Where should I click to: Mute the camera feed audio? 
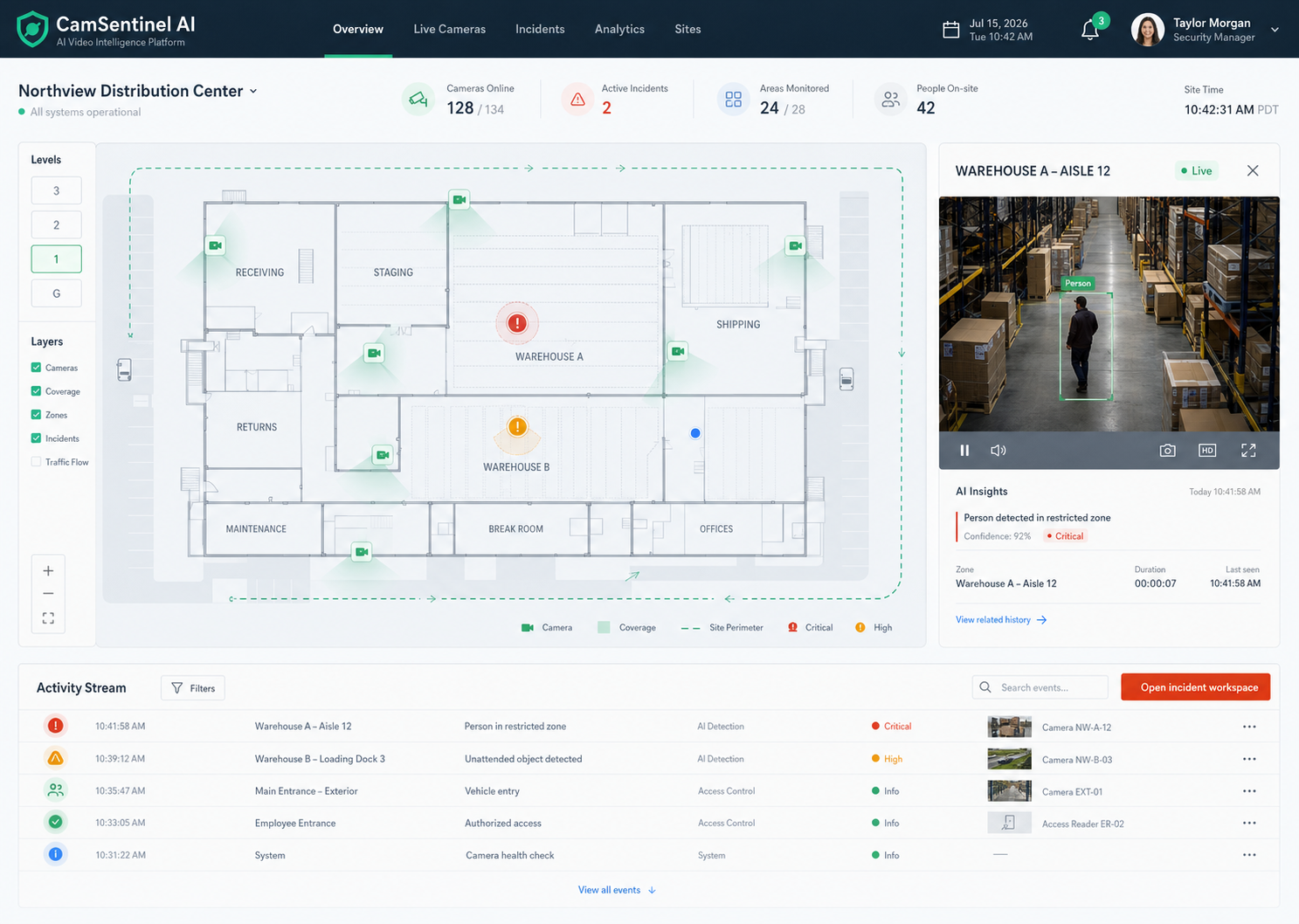998,451
